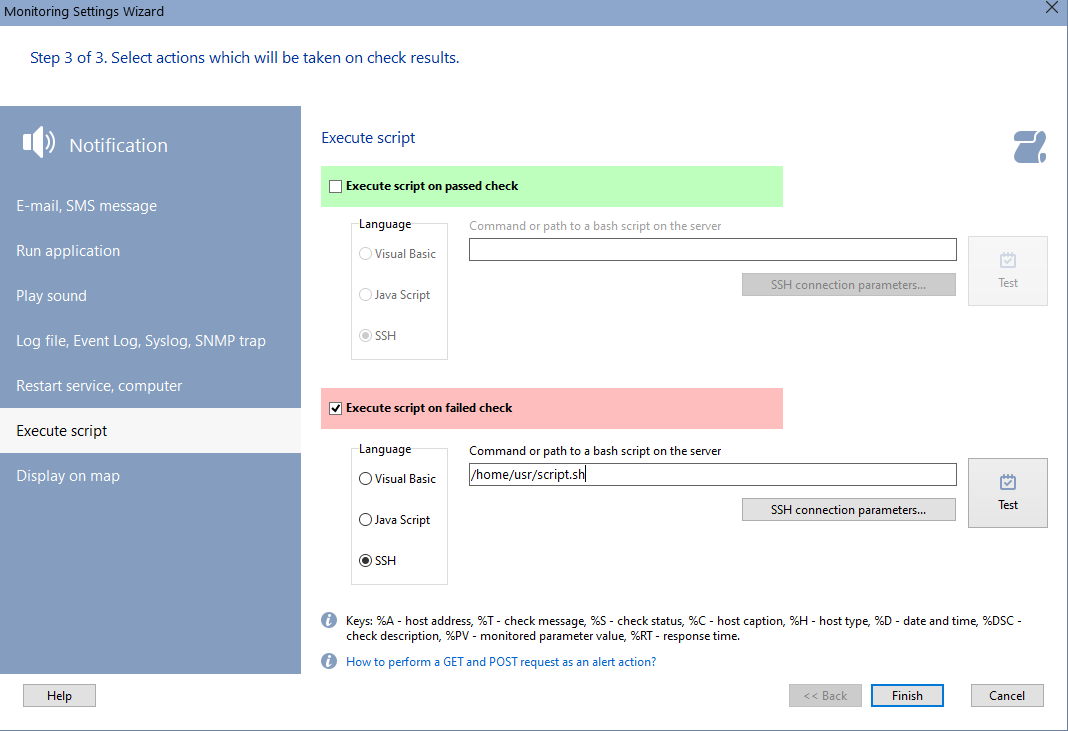1068x731 pixels.
Task: Open the Display on map section
Action: [x=65, y=475]
